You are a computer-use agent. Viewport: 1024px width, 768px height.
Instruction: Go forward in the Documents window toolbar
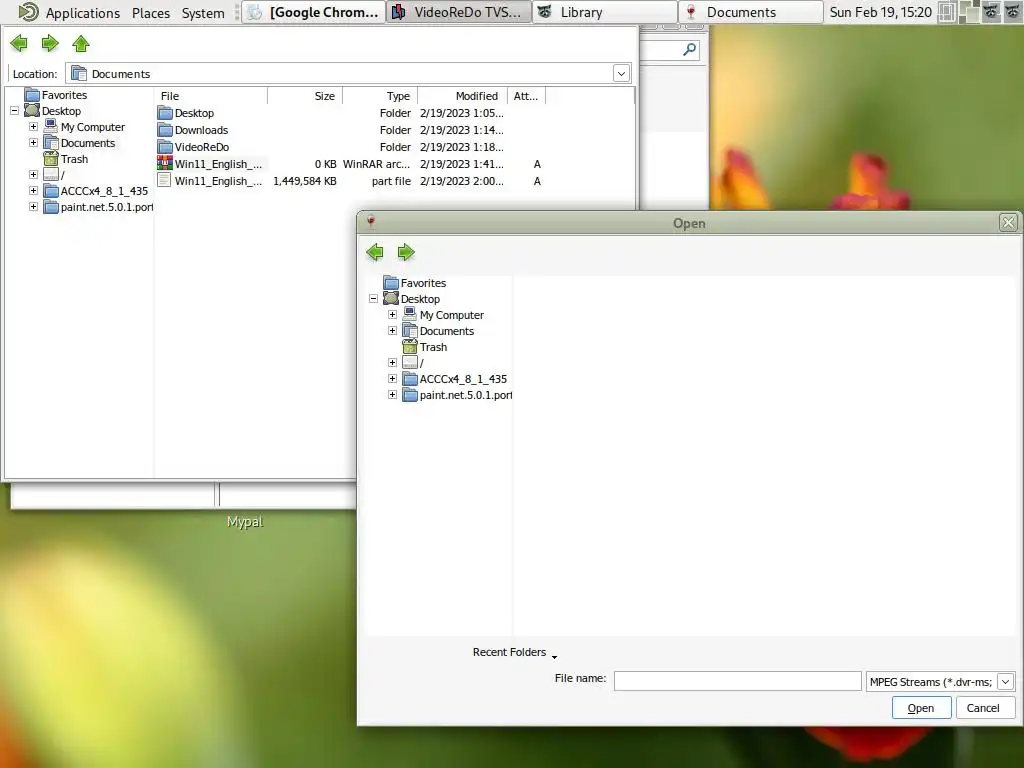pyautogui.click(x=50, y=44)
